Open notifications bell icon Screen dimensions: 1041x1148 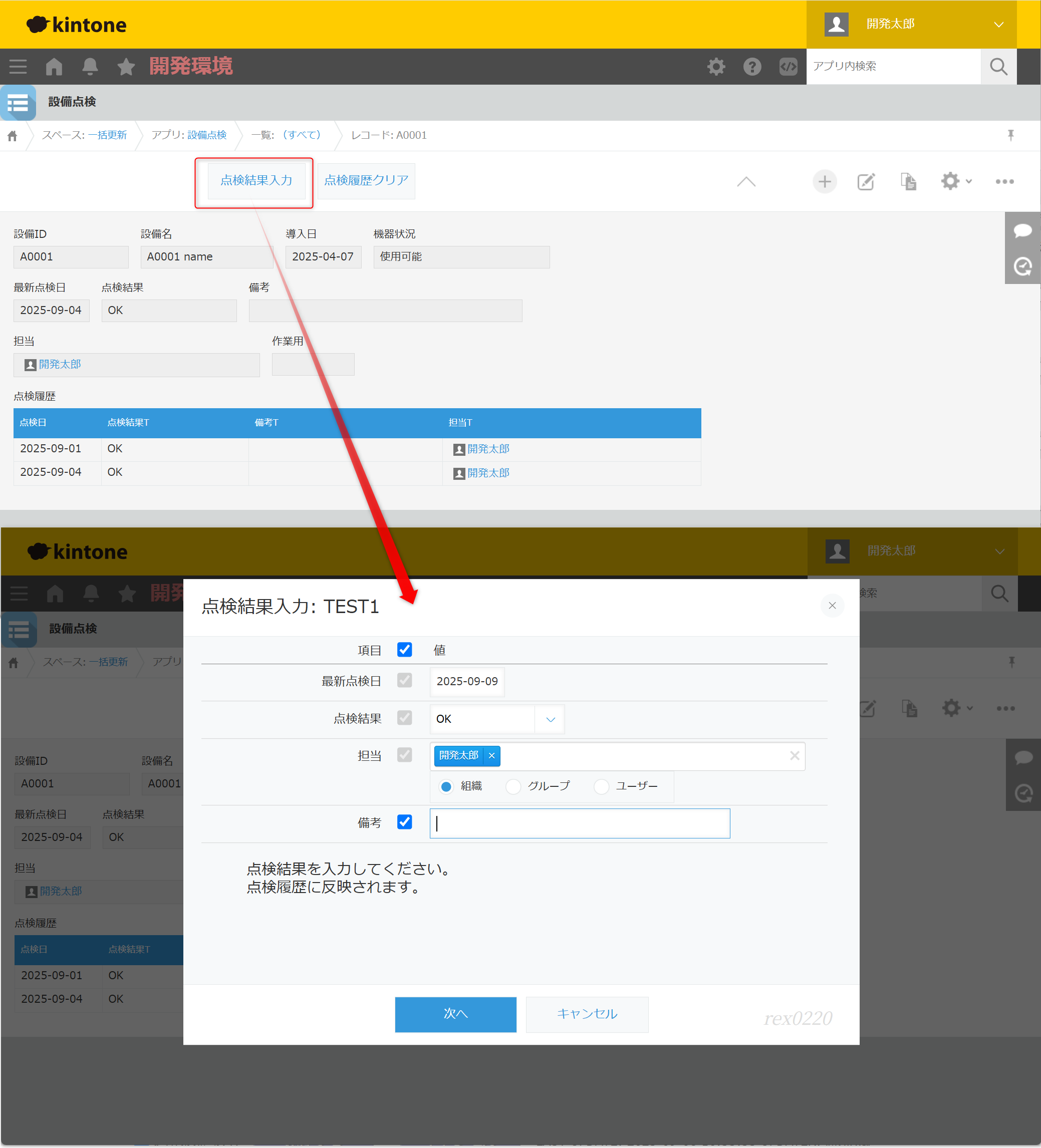pyautogui.click(x=90, y=67)
